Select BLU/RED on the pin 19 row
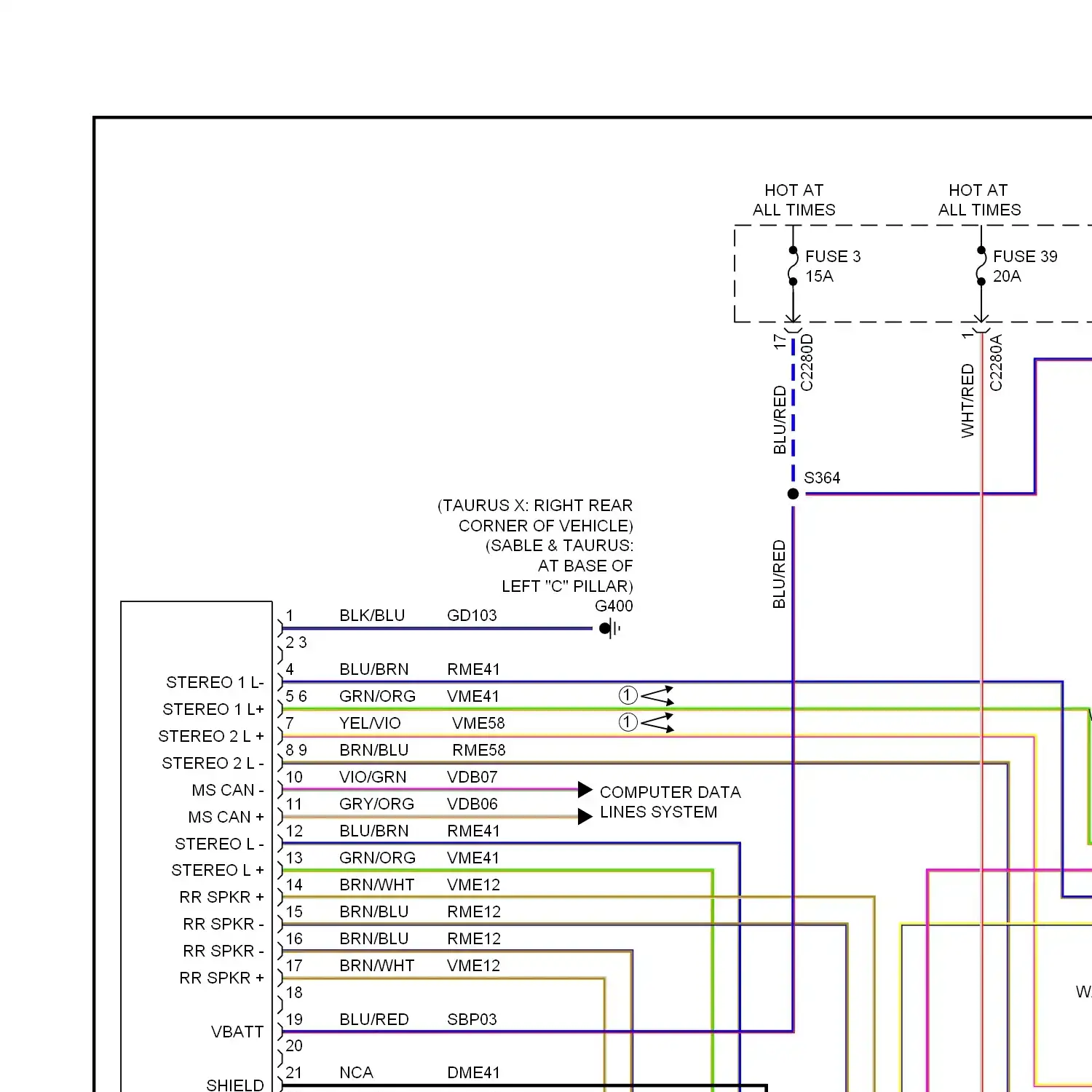The height and width of the screenshot is (1092, 1092). [374, 1019]
